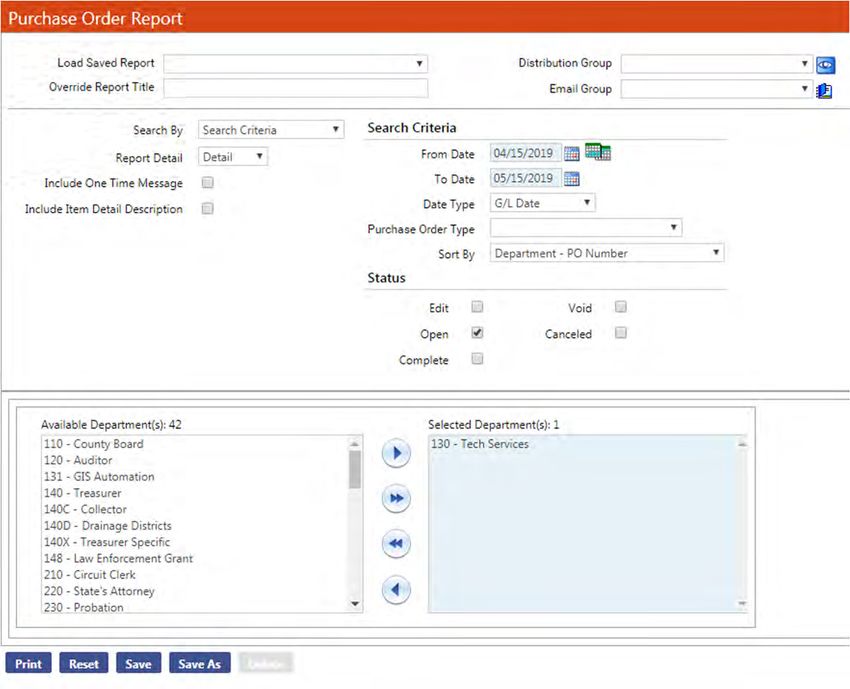Select 220 - State's Attorney

99,590
